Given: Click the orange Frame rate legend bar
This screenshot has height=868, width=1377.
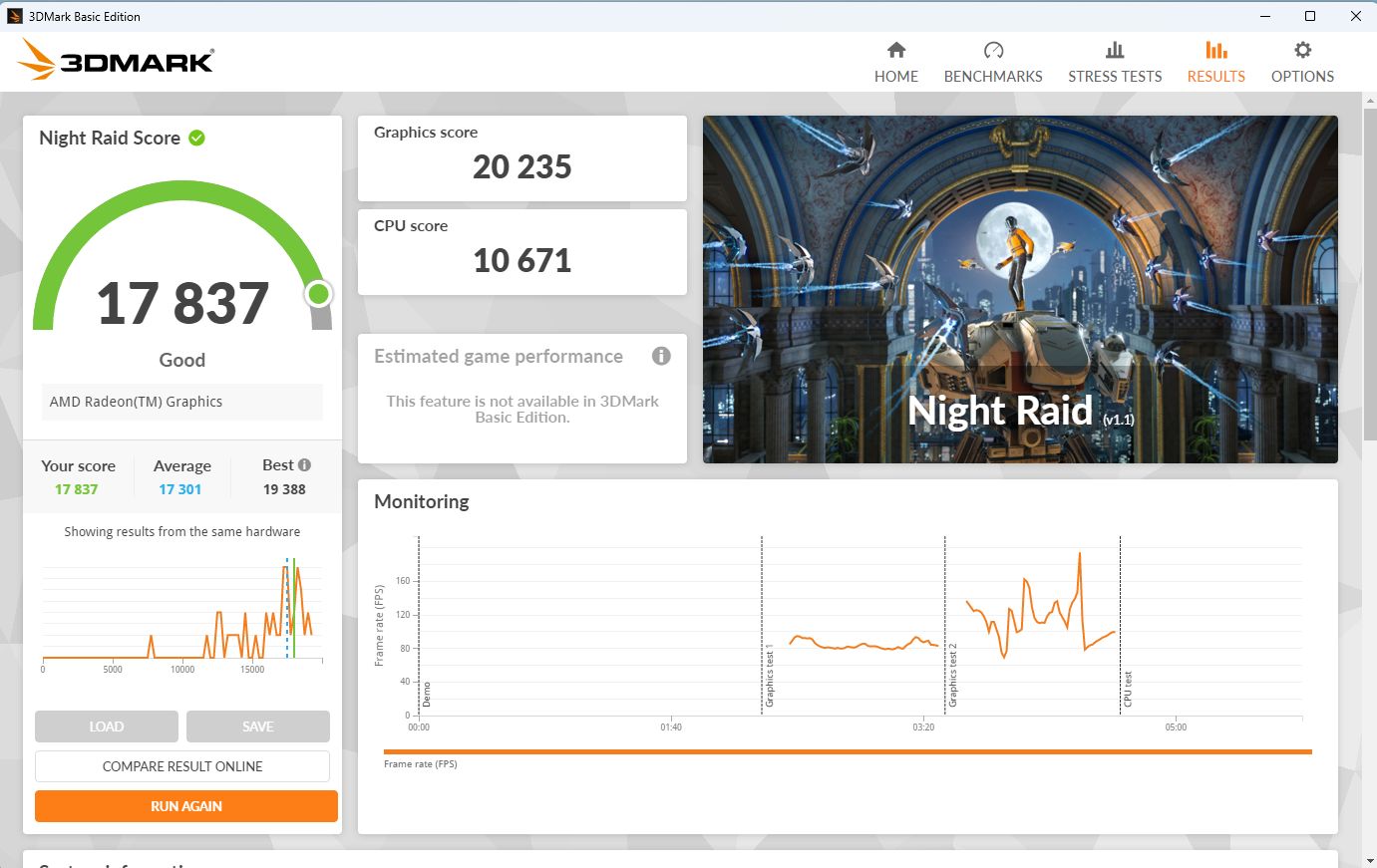Looking at the screenshot, I should (x=848, y=751).
